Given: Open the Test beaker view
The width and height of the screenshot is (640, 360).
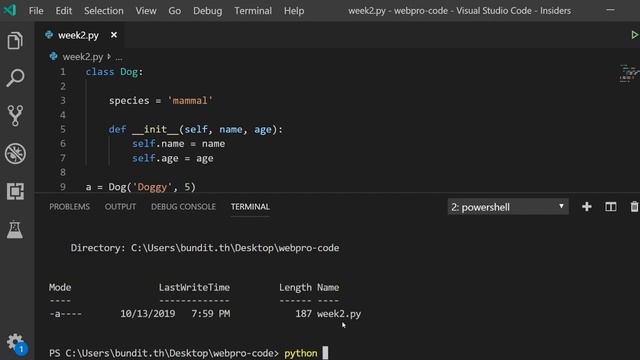Looking at the screenshot, I should pos(15,229).
